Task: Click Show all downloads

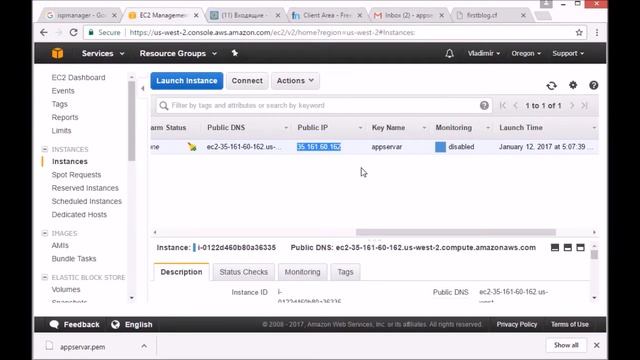Action: pyautogui.click(x=566, y=345)
